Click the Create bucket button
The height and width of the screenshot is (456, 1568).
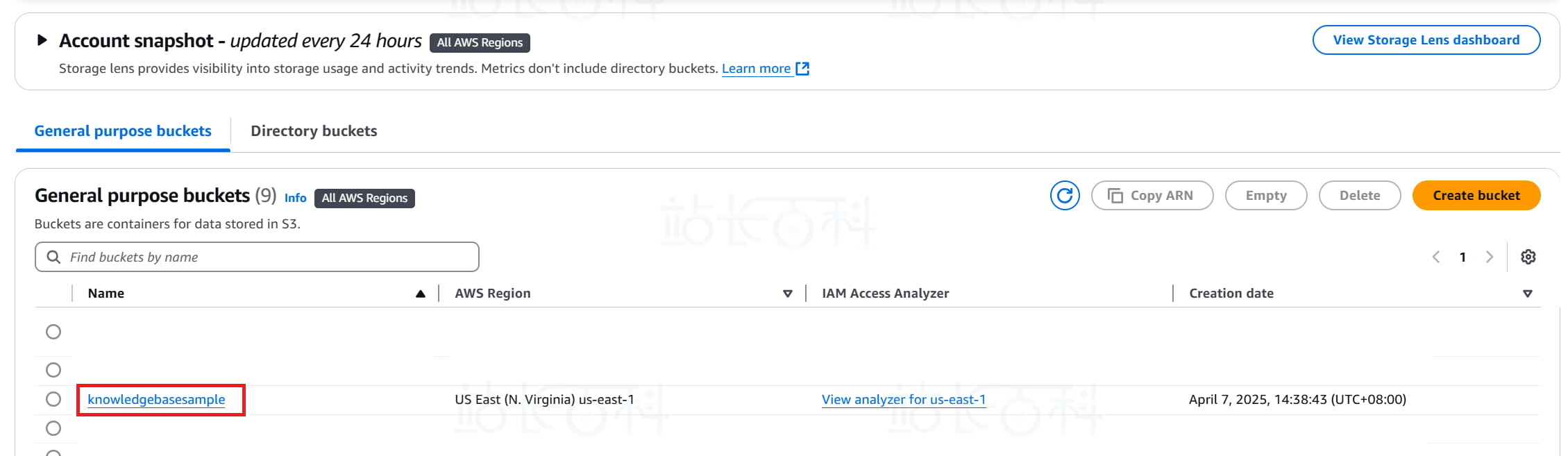click(1476, 196)
